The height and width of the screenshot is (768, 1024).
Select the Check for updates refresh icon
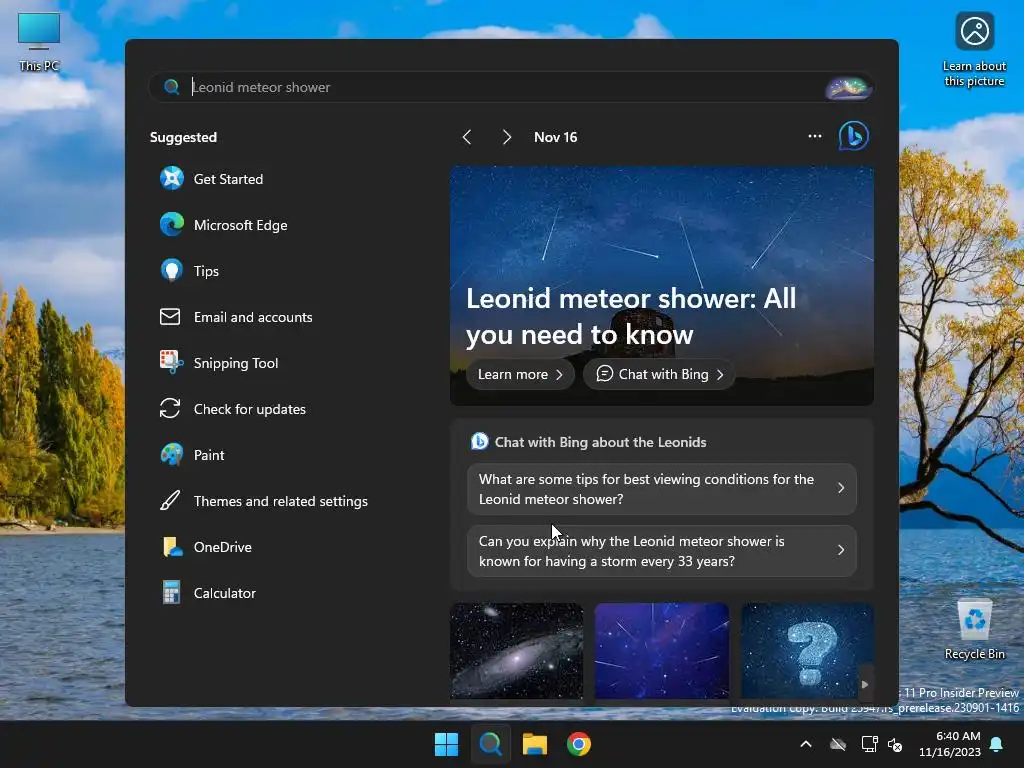click(170, 409)
